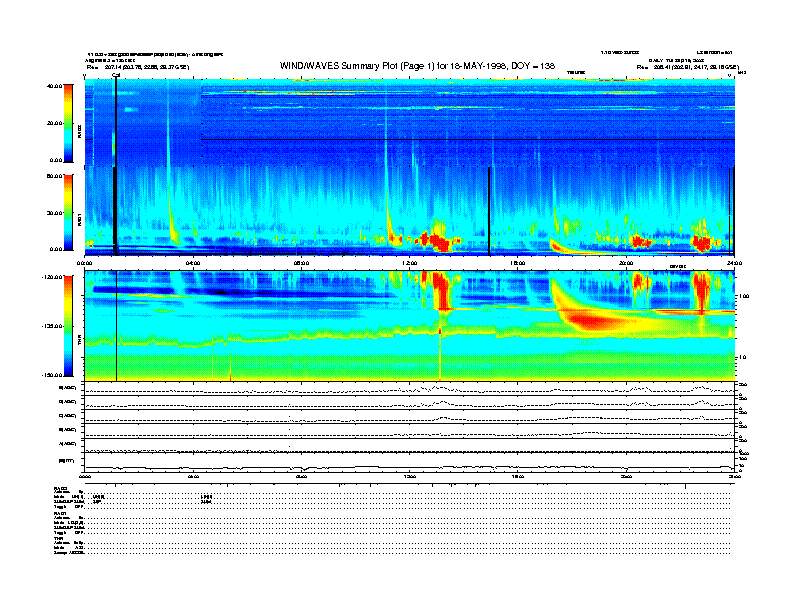Click the black horizontal line across the RAD2 panel
792x612 pixels.
[468, 139]
